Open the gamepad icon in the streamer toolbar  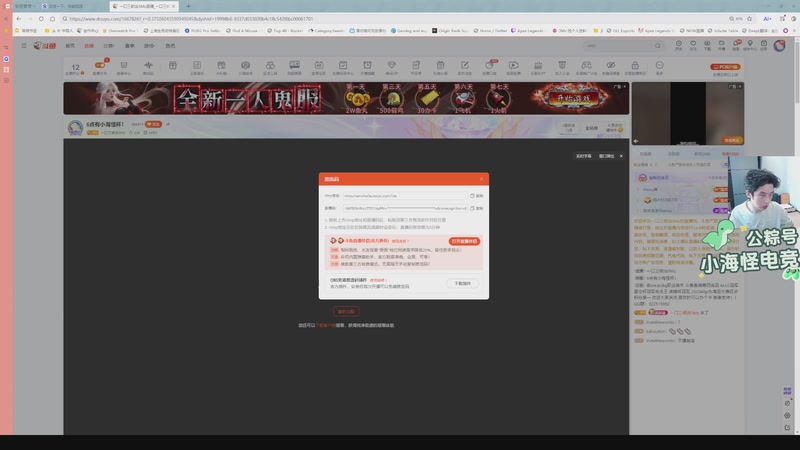click(586, 65)
